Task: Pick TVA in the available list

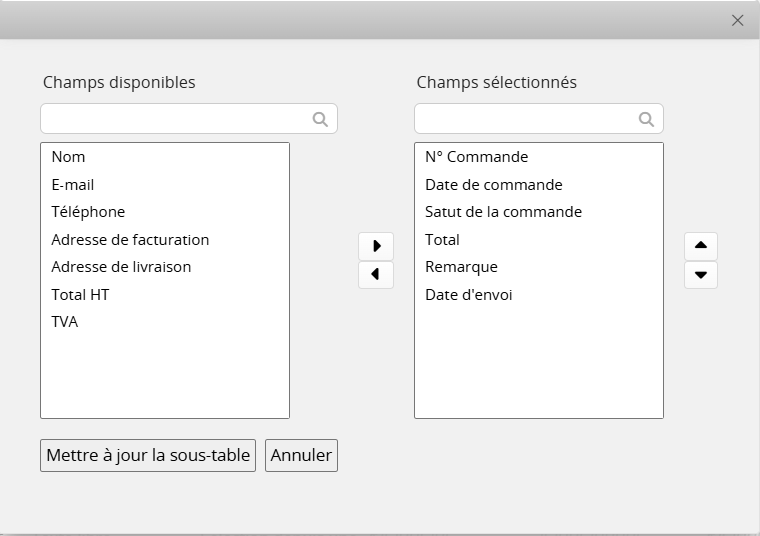Action: pos(65,322)
